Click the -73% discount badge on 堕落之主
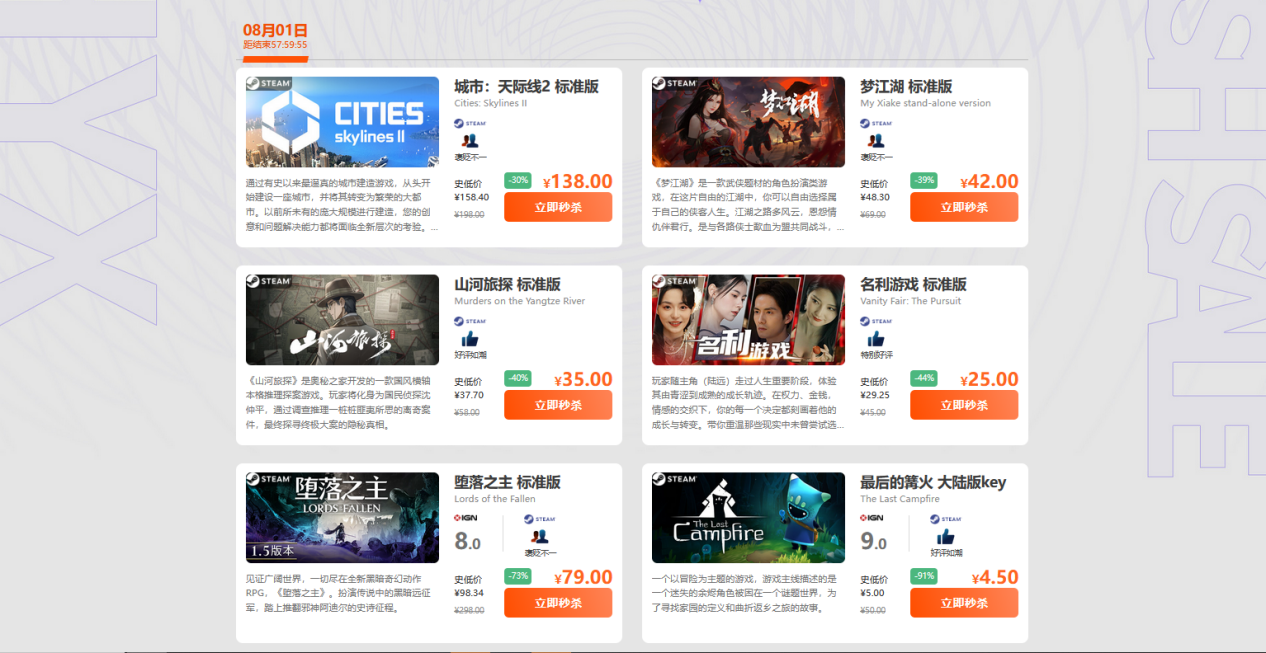 coord(518,576)
